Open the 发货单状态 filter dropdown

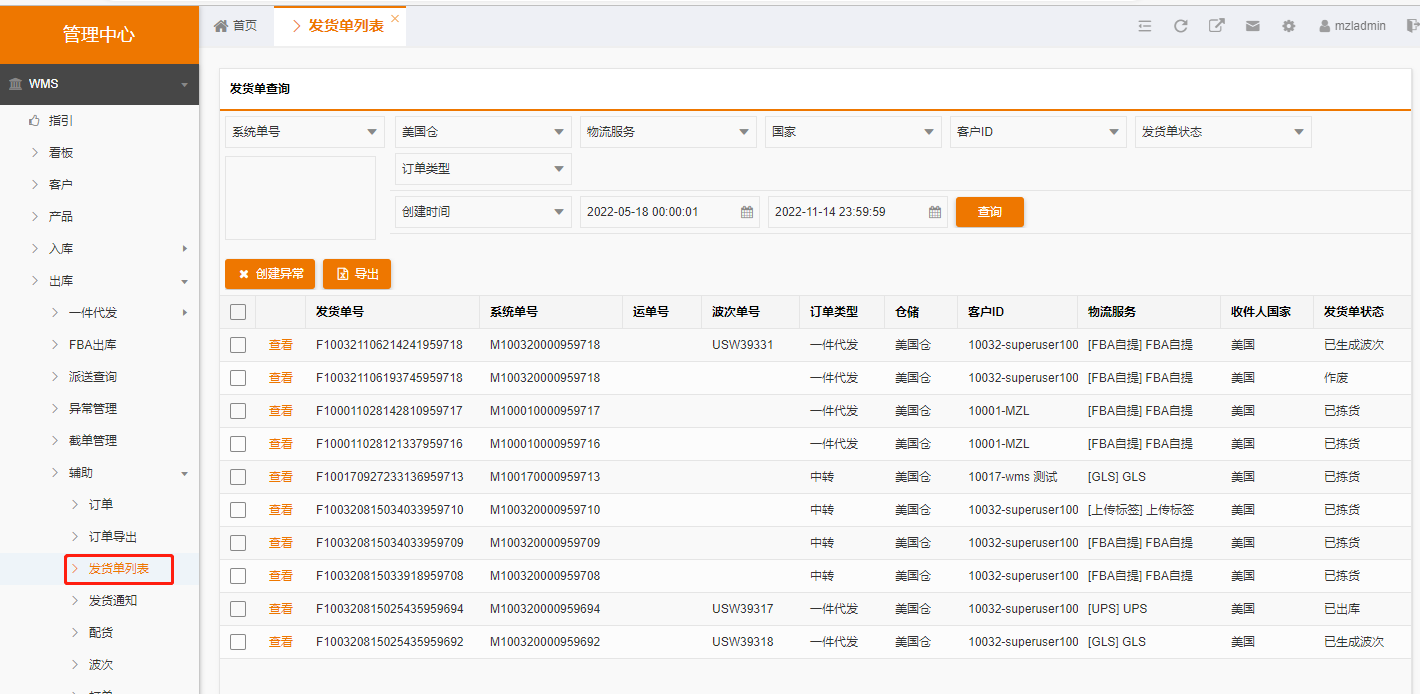pos(1223,132)
